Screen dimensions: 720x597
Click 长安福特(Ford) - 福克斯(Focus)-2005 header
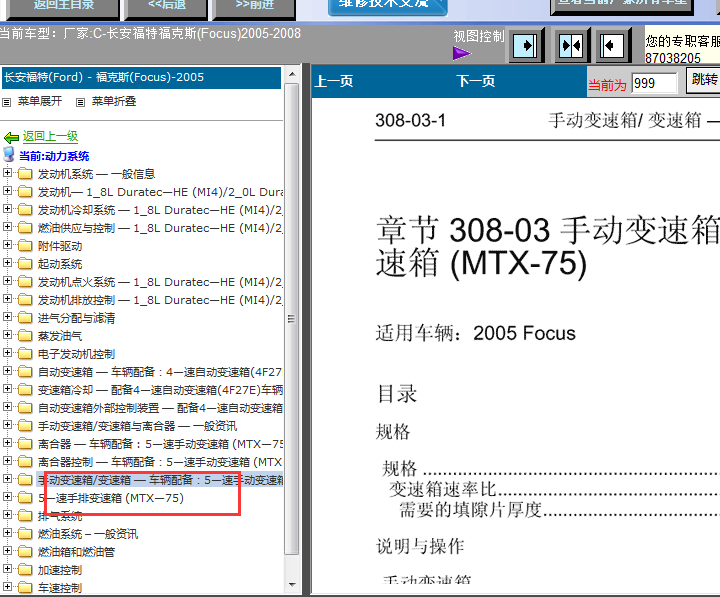click(x=141, y=78)
